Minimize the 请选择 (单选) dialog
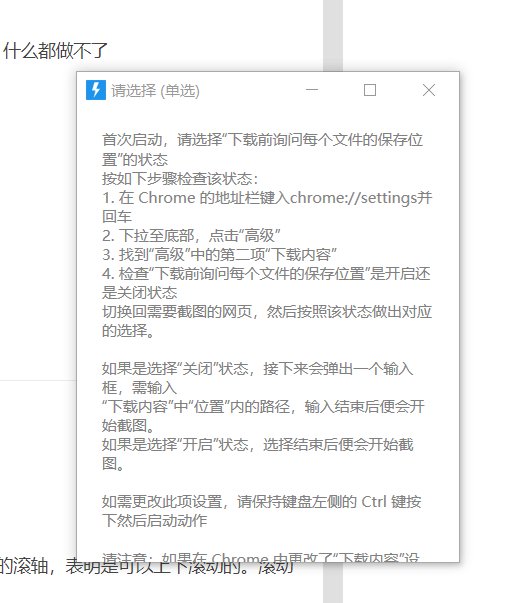The width and height of the screenshot is (528, 603). (312, 90)
